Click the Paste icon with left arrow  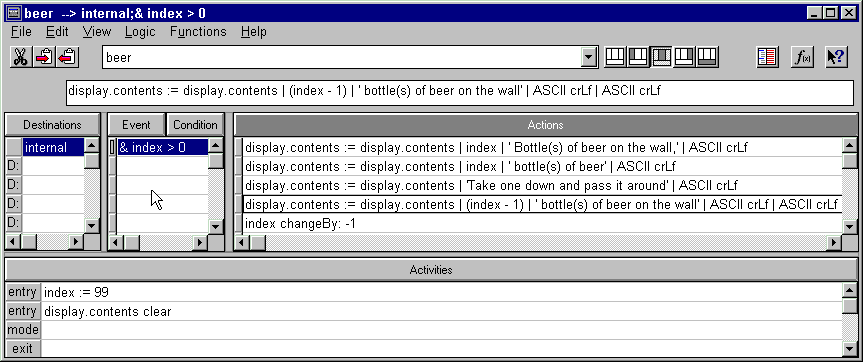tap(67, 57)
